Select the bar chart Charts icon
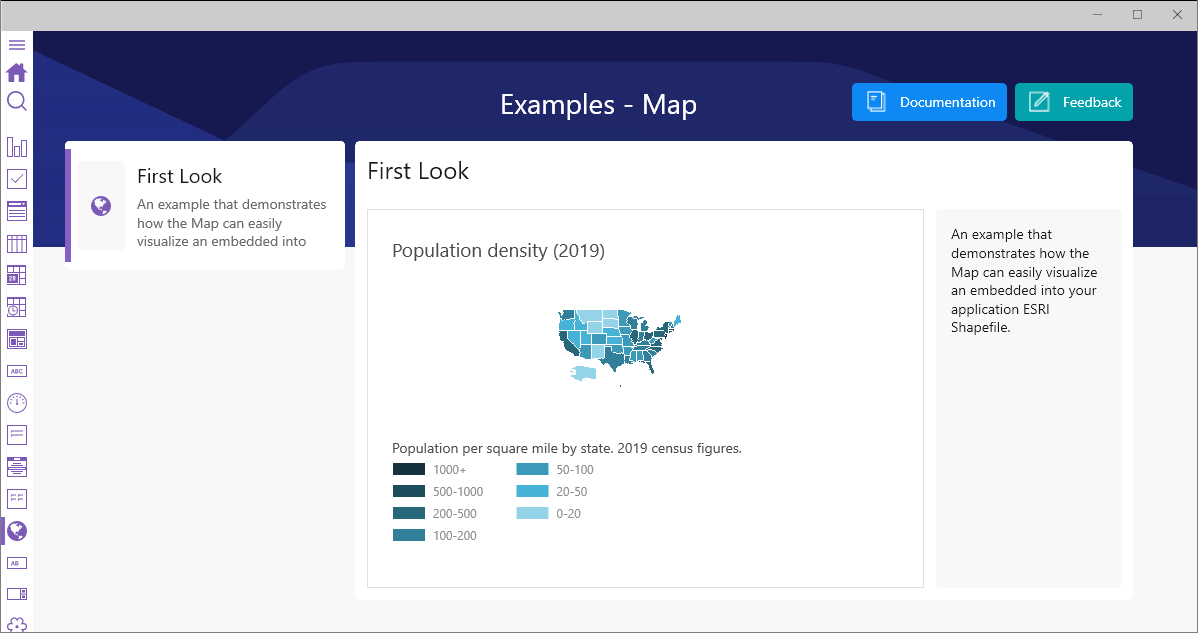 pyautogui.click(x=16, y=146)
